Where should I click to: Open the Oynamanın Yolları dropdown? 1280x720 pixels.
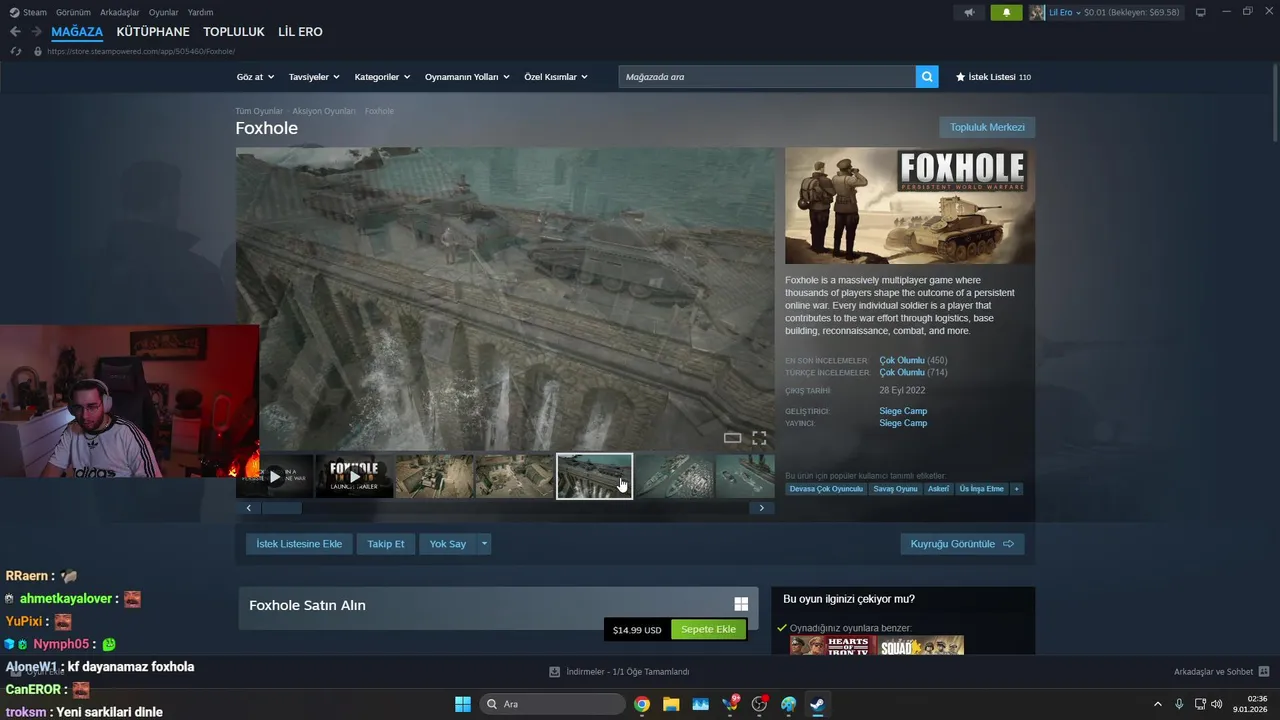(467, 77)
